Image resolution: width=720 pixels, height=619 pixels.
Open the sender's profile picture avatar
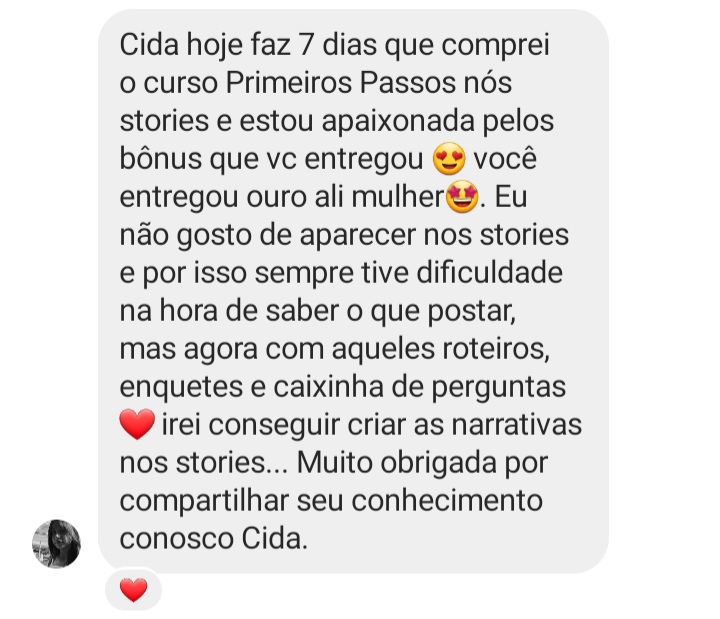coord(56,544)
